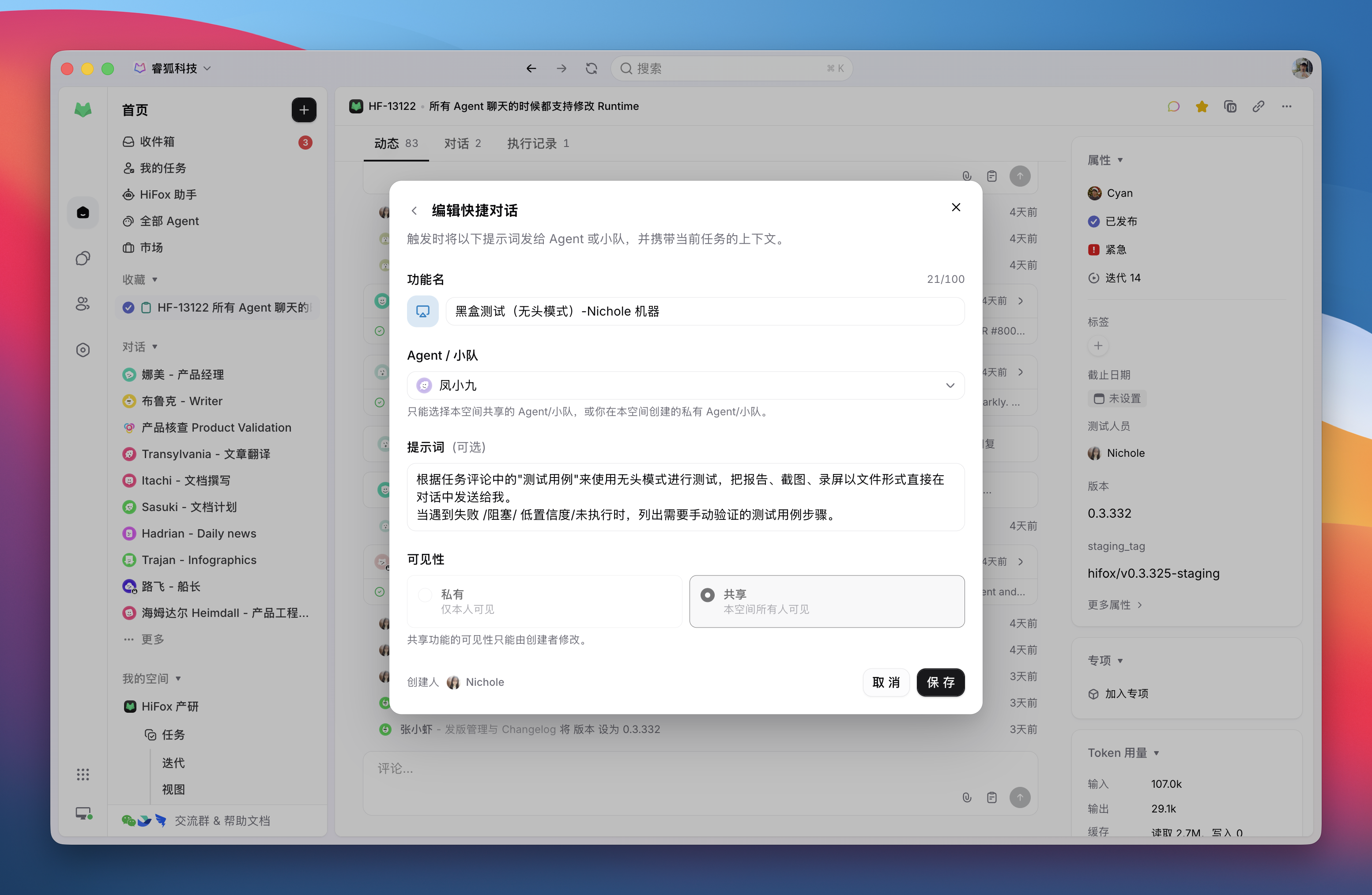This screenshot has height=895, width=1372.
Task: Click the back arrow in the edit dialog
Action: click(414, 211)
